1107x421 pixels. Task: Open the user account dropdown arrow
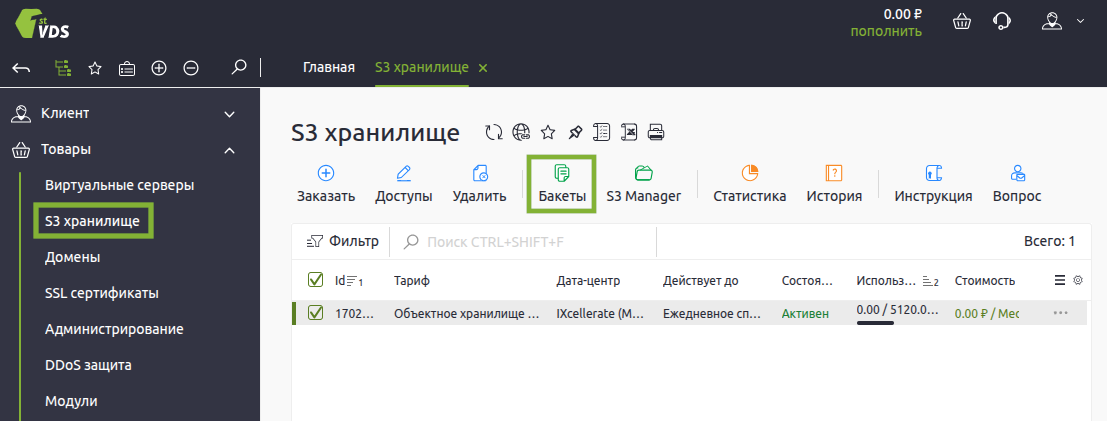click(x=1080, y=21)
